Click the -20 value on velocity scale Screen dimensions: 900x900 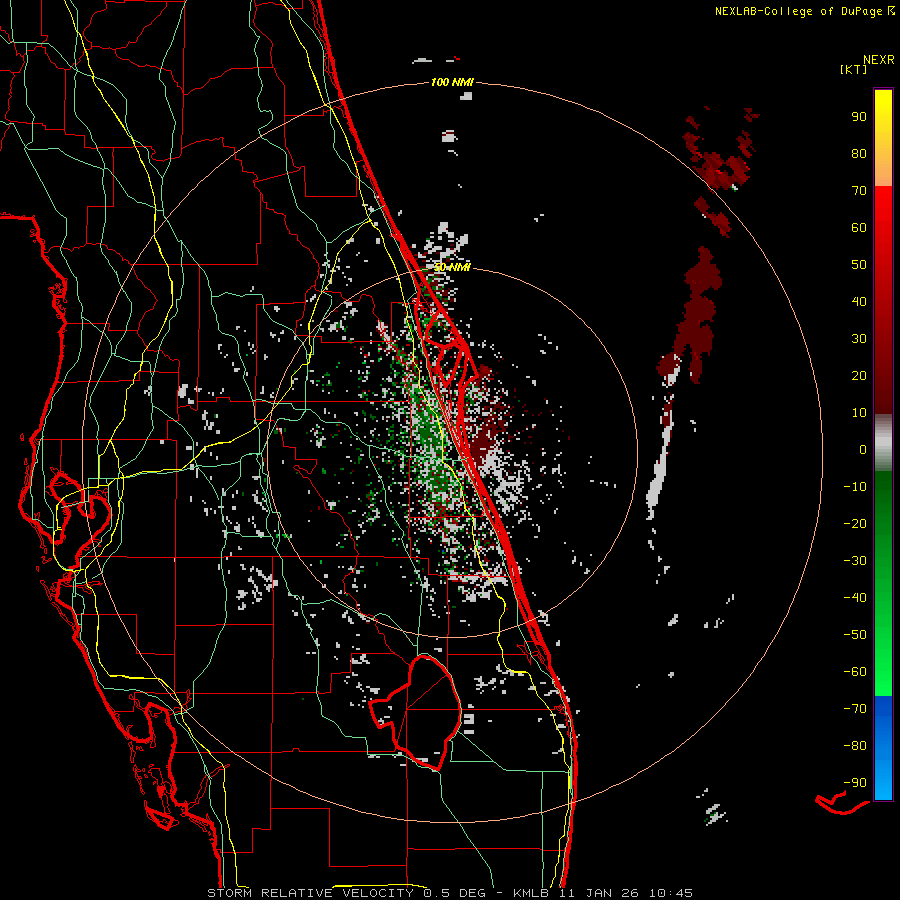[x=855, y=523]
